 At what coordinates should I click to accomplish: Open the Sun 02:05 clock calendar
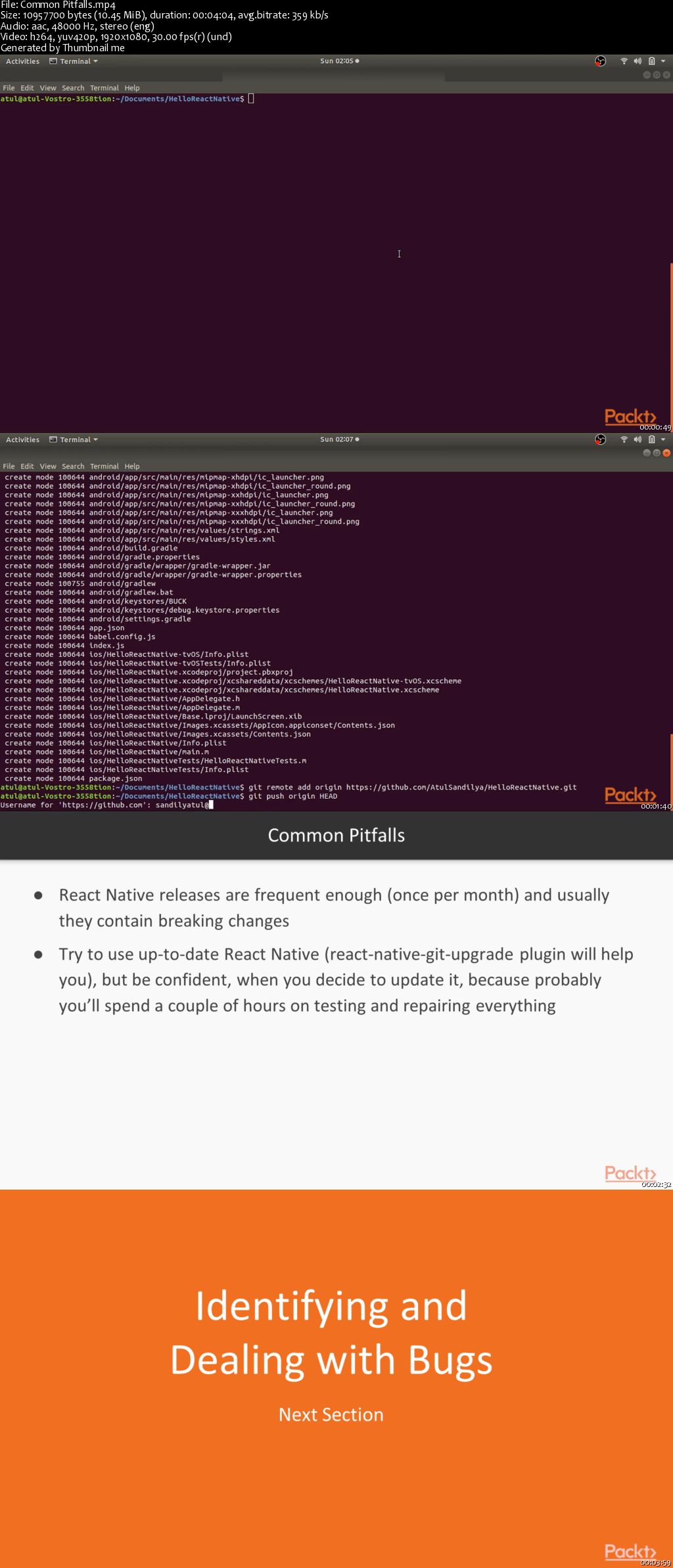pos(339,61)
